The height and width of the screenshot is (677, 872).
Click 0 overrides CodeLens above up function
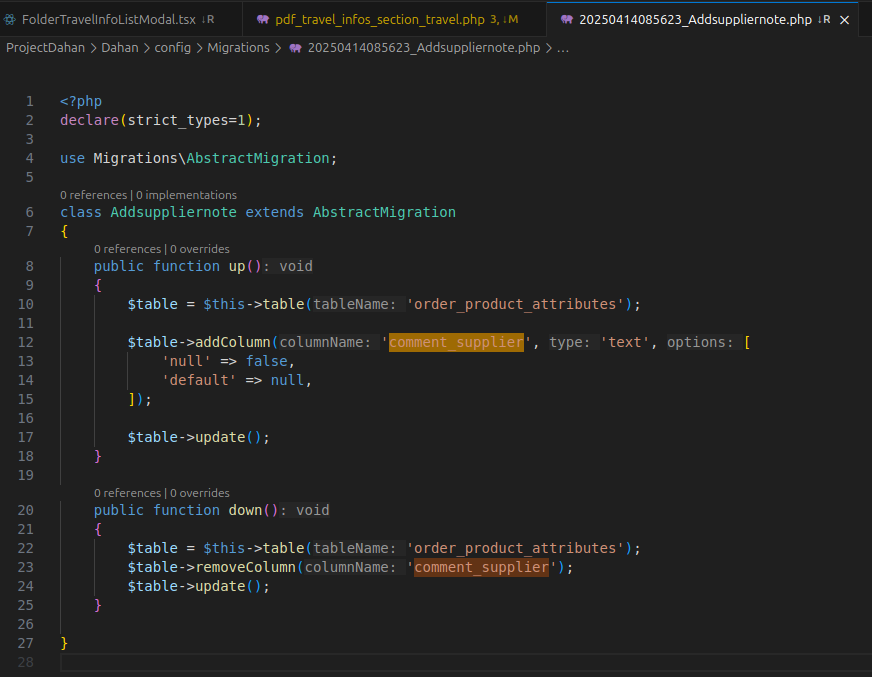tap(199, 249)
